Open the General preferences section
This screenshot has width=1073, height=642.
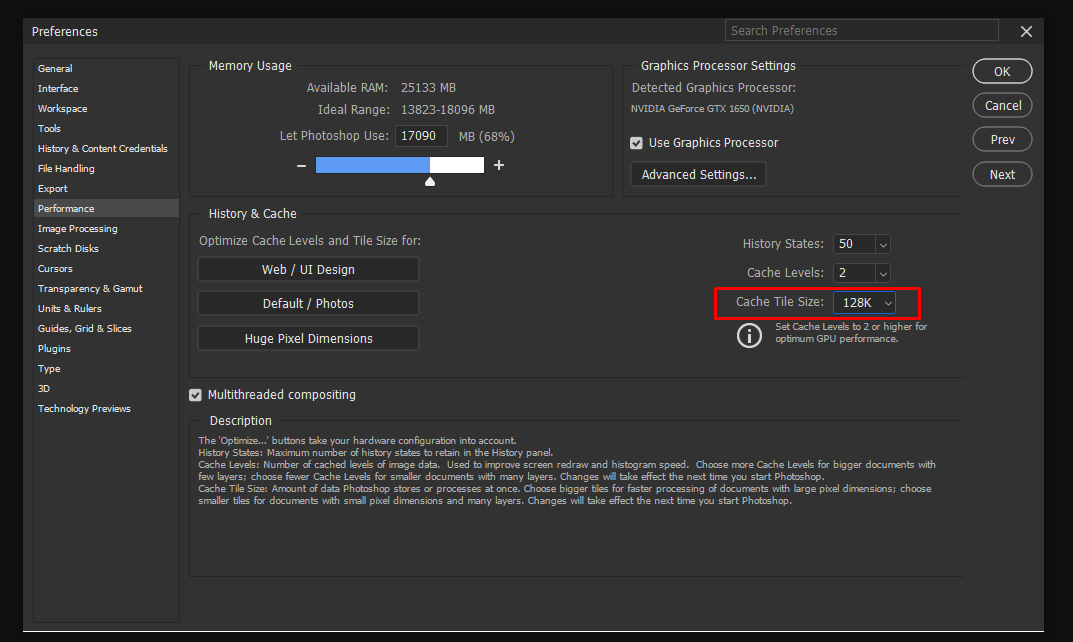56,68
